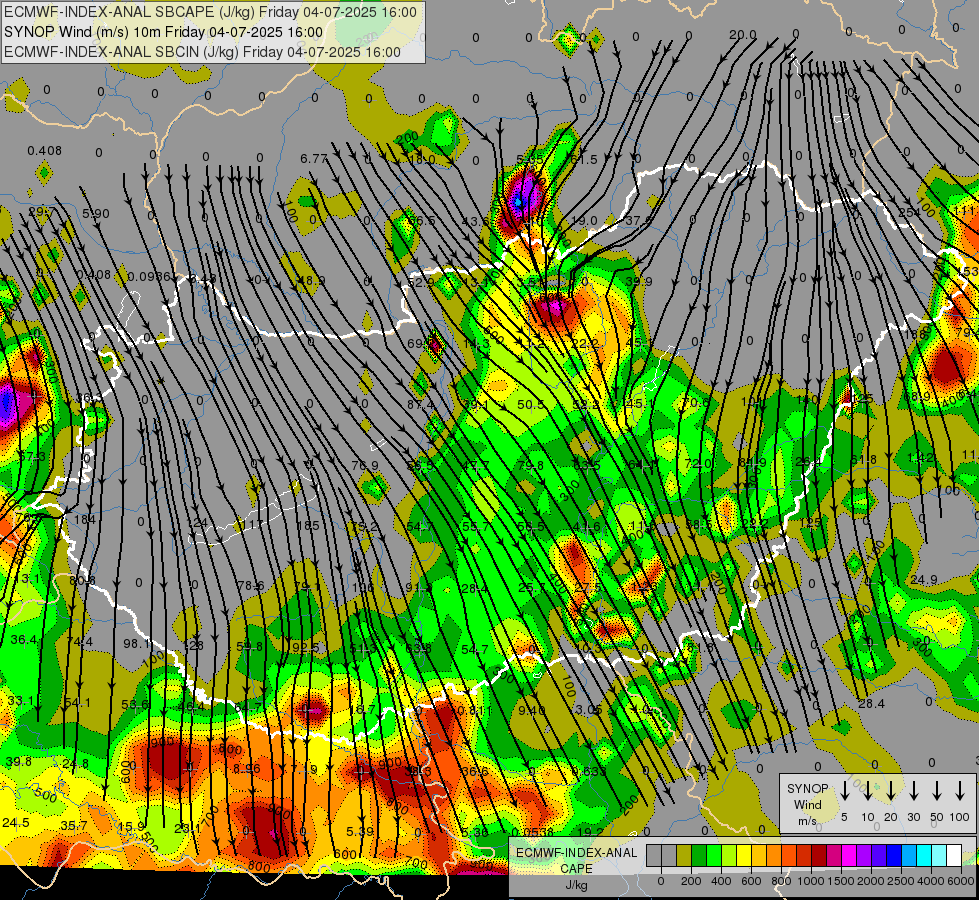979x900 pixels.
Task: Pick the cyan swatch in CAPE scale
Action: (x=923, y=856)
